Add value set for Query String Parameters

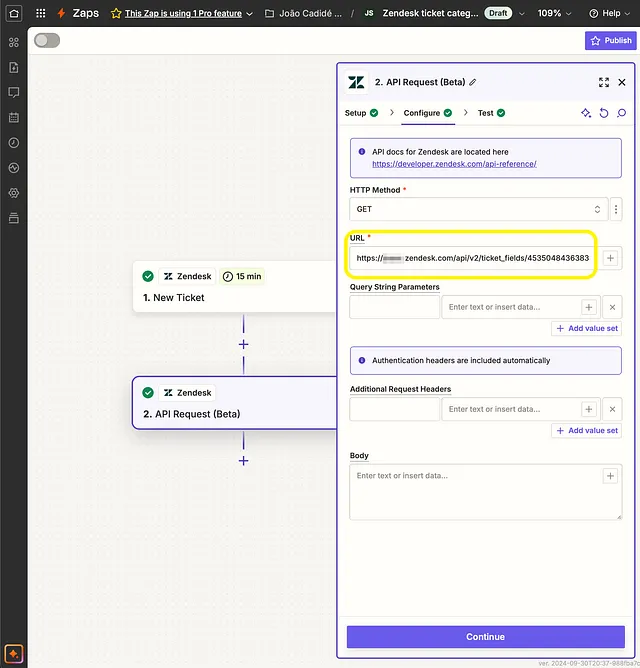[x=586, y=328]
